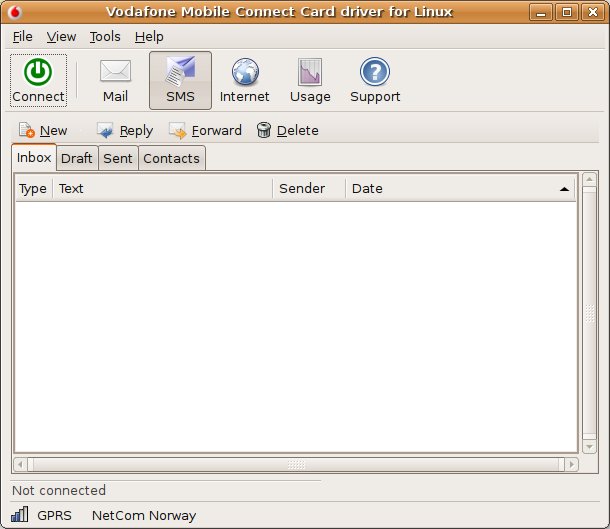Click the Forward message icon

[177, 131]
